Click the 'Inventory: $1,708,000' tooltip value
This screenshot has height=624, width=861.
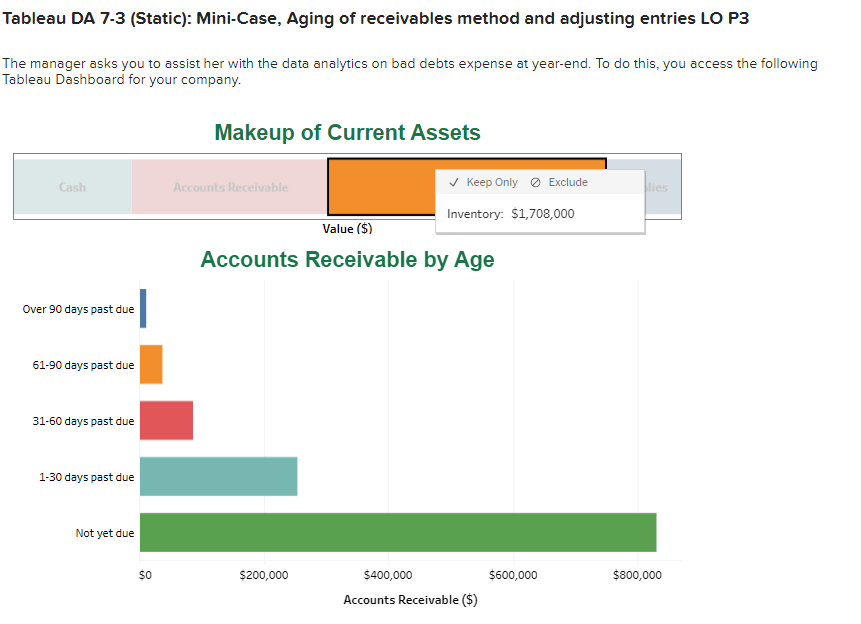point(511,214)
